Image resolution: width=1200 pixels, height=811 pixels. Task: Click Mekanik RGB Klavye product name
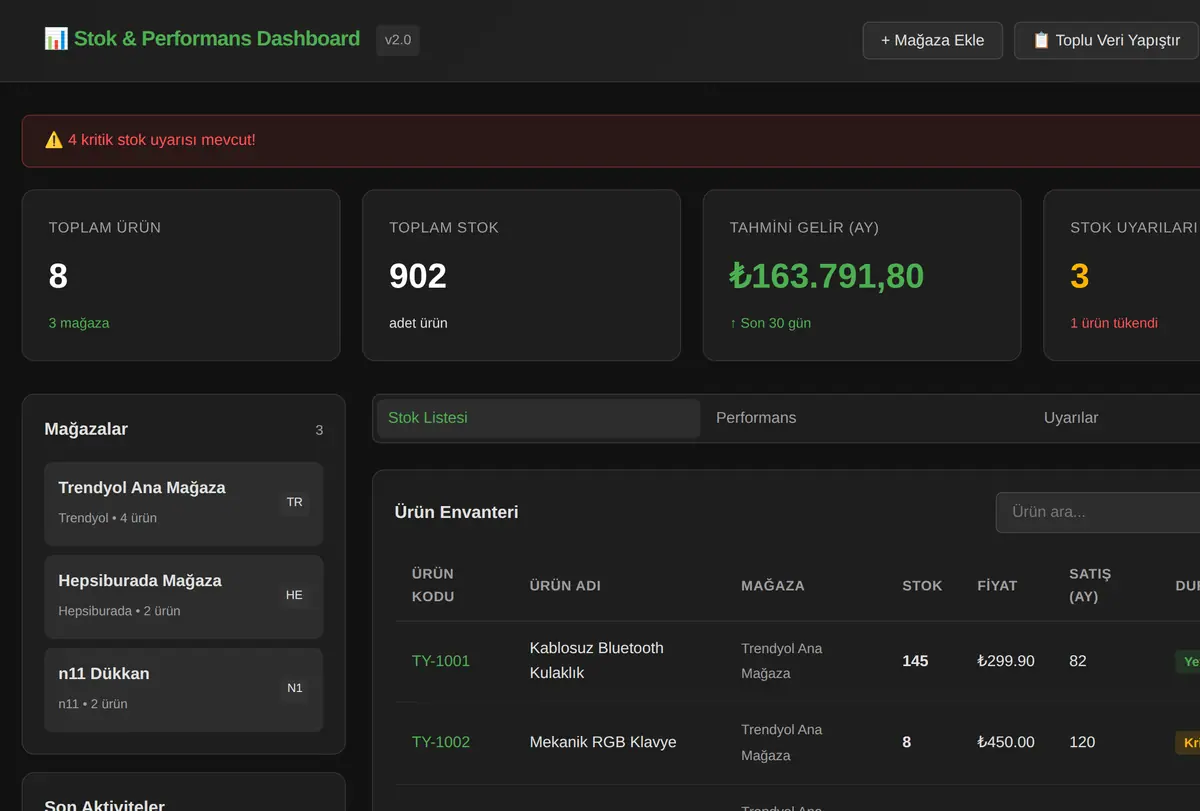pyautogui.click(x=603, y=742)
